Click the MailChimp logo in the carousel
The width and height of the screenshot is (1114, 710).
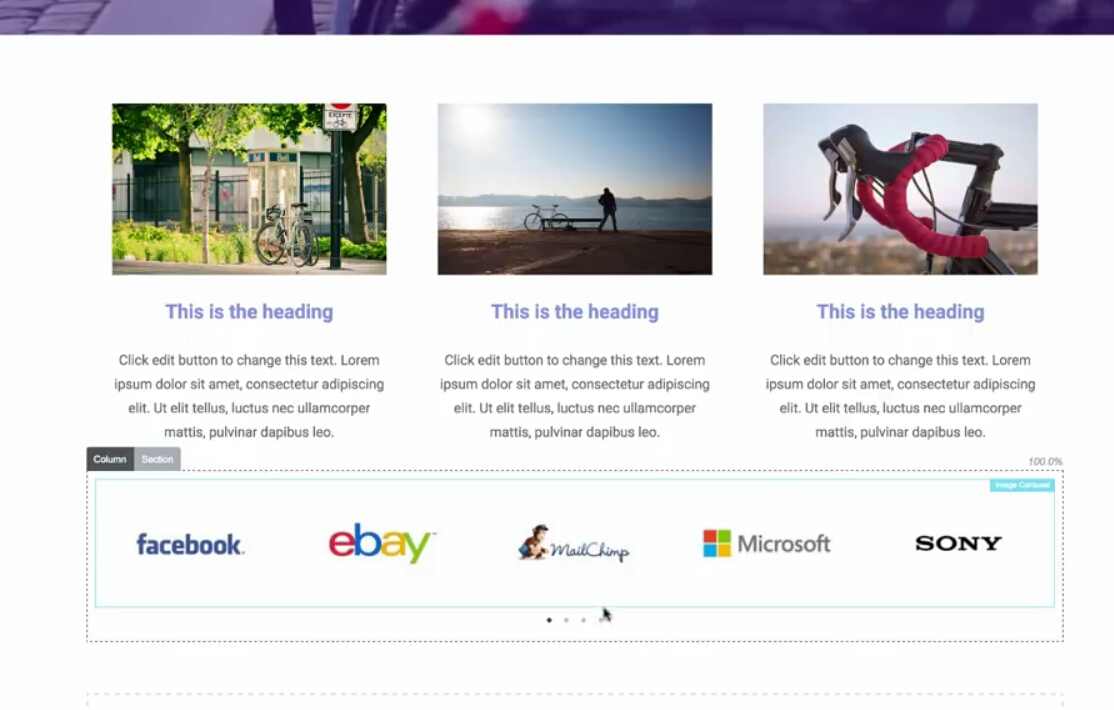tap(573, 544)
